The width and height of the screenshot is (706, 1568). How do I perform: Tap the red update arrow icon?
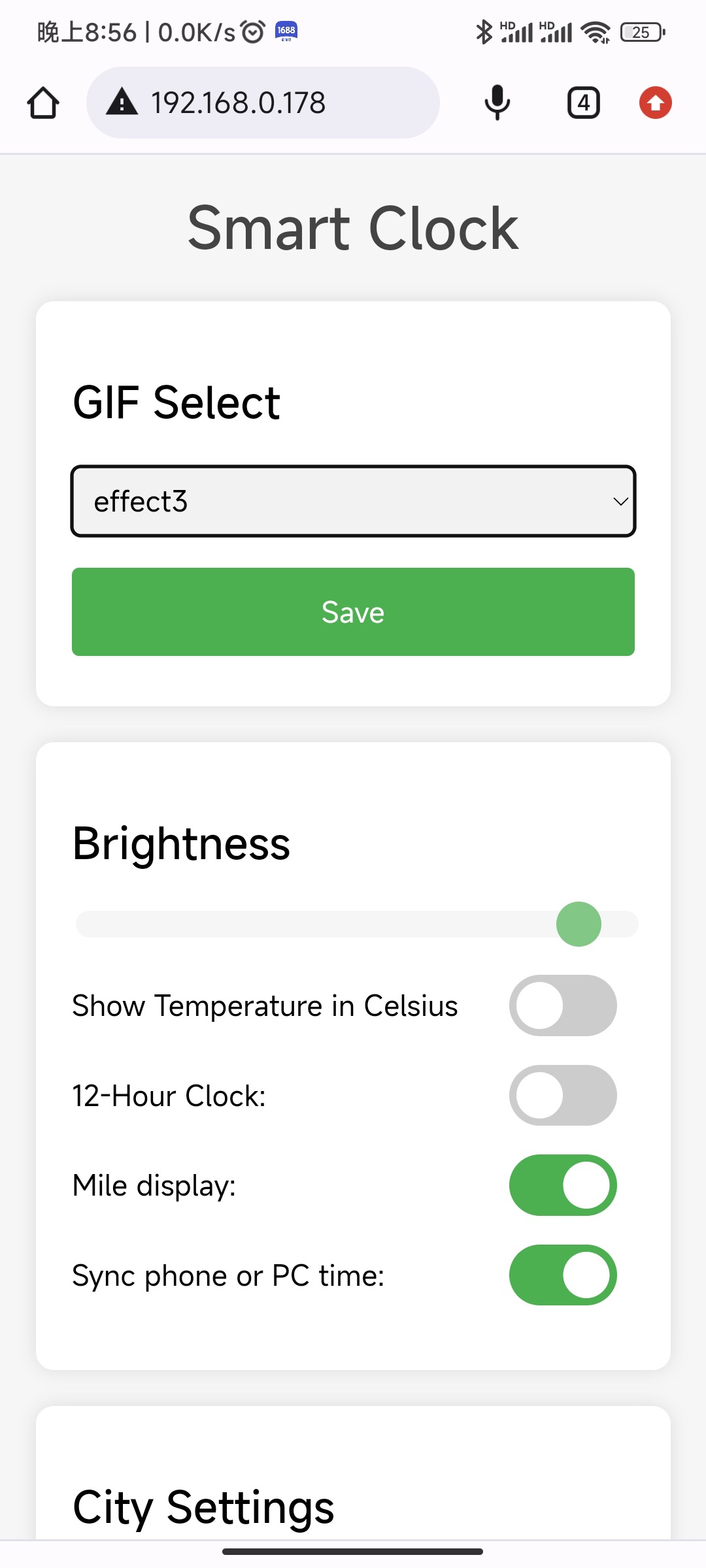click(655, 103)
